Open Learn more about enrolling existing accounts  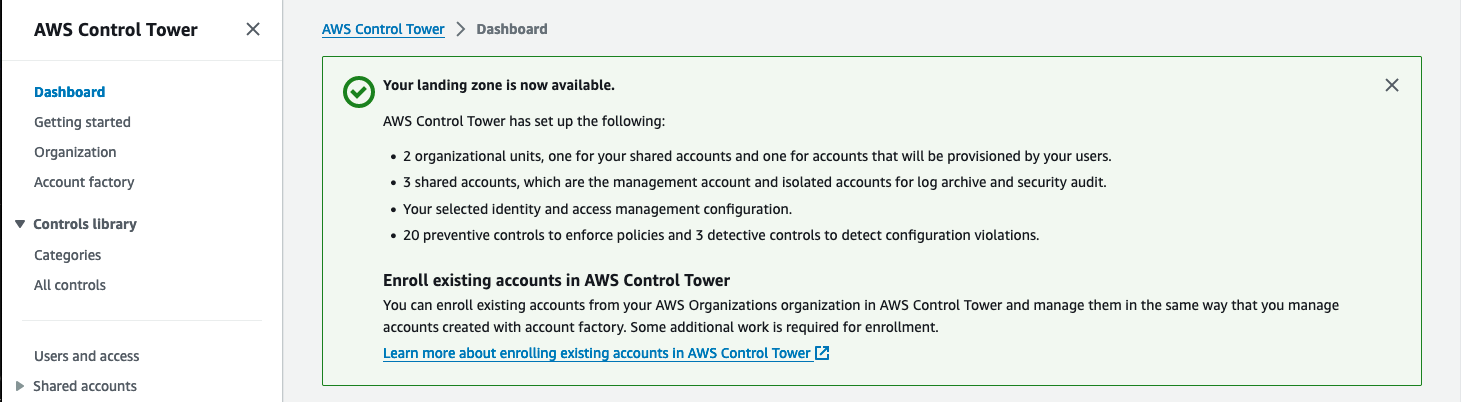tap(596, 353)
